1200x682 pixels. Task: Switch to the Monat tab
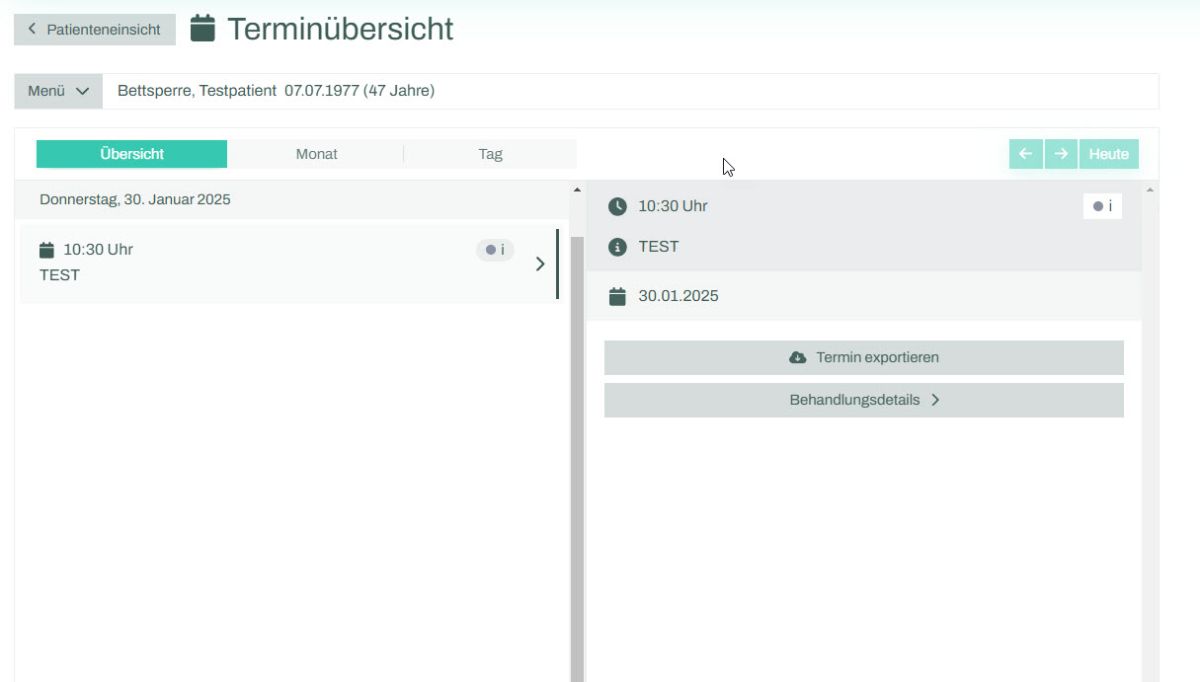[x=316, y=154]
